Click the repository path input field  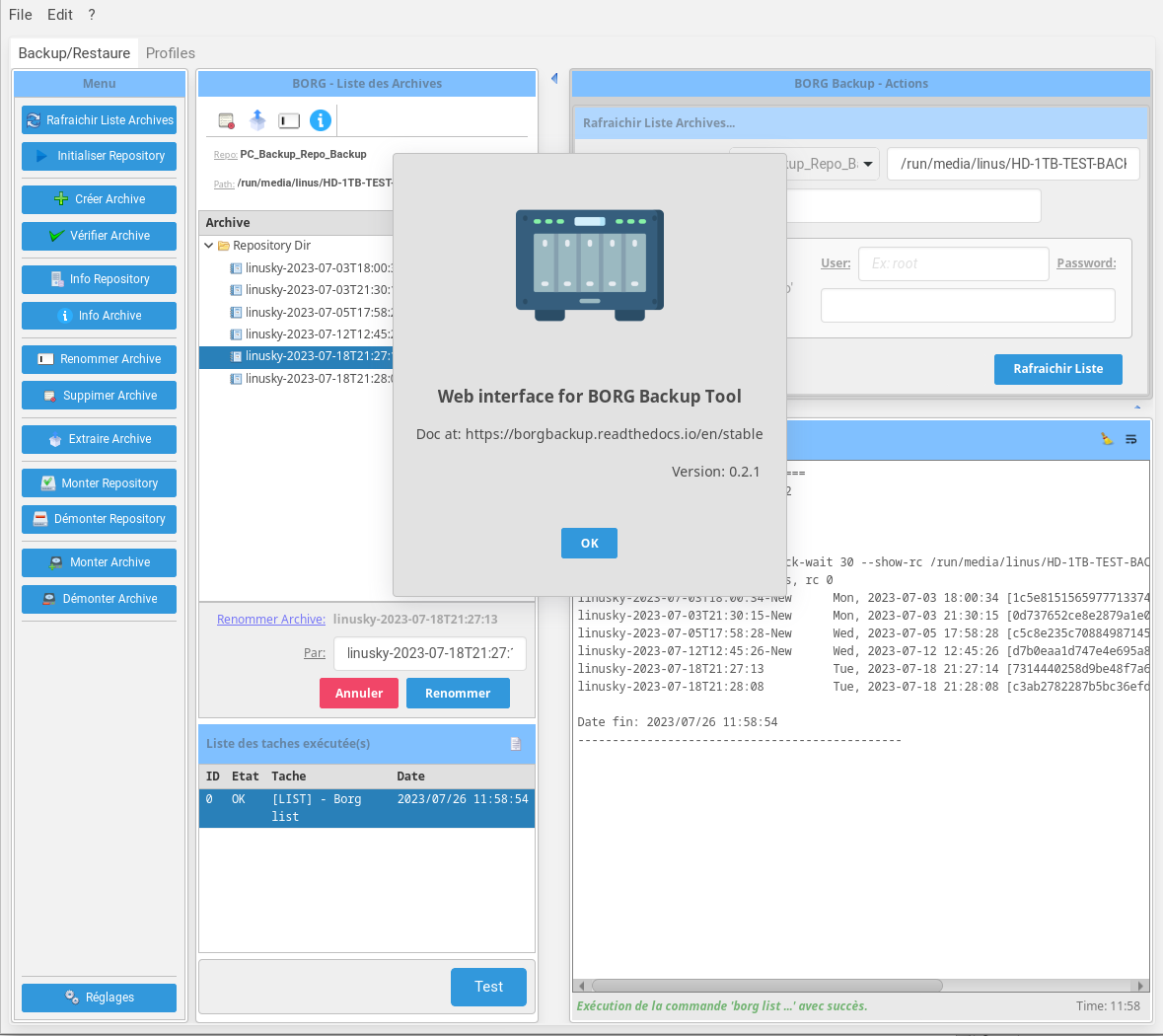(x=1013, y=164)
